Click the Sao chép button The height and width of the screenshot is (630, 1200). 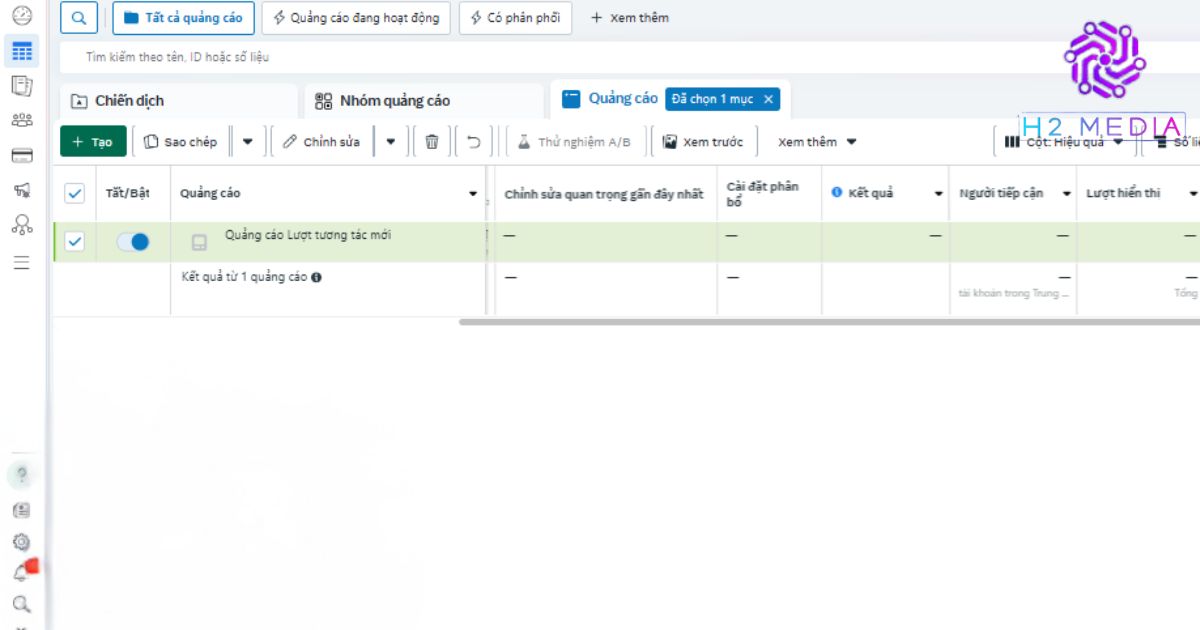(x=181, y=142)
